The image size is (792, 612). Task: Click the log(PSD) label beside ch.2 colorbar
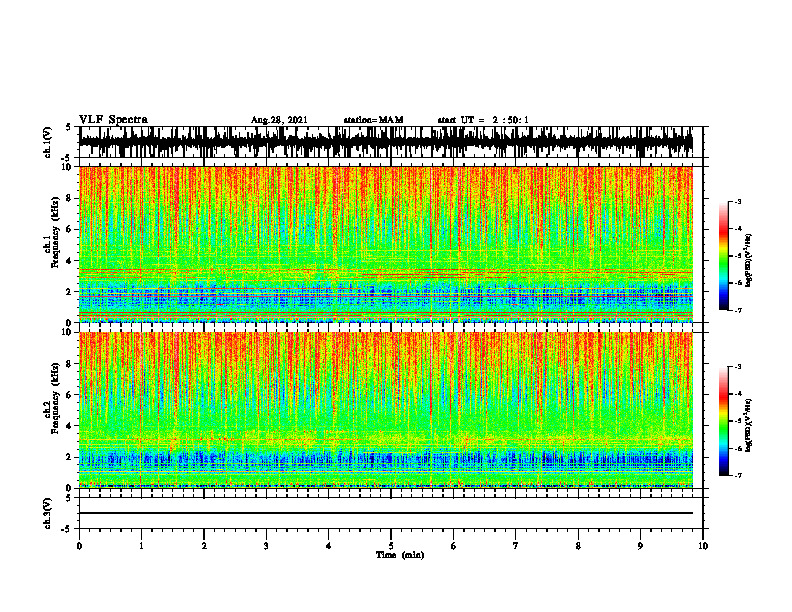pyautogui.click(x=749, y=425)
